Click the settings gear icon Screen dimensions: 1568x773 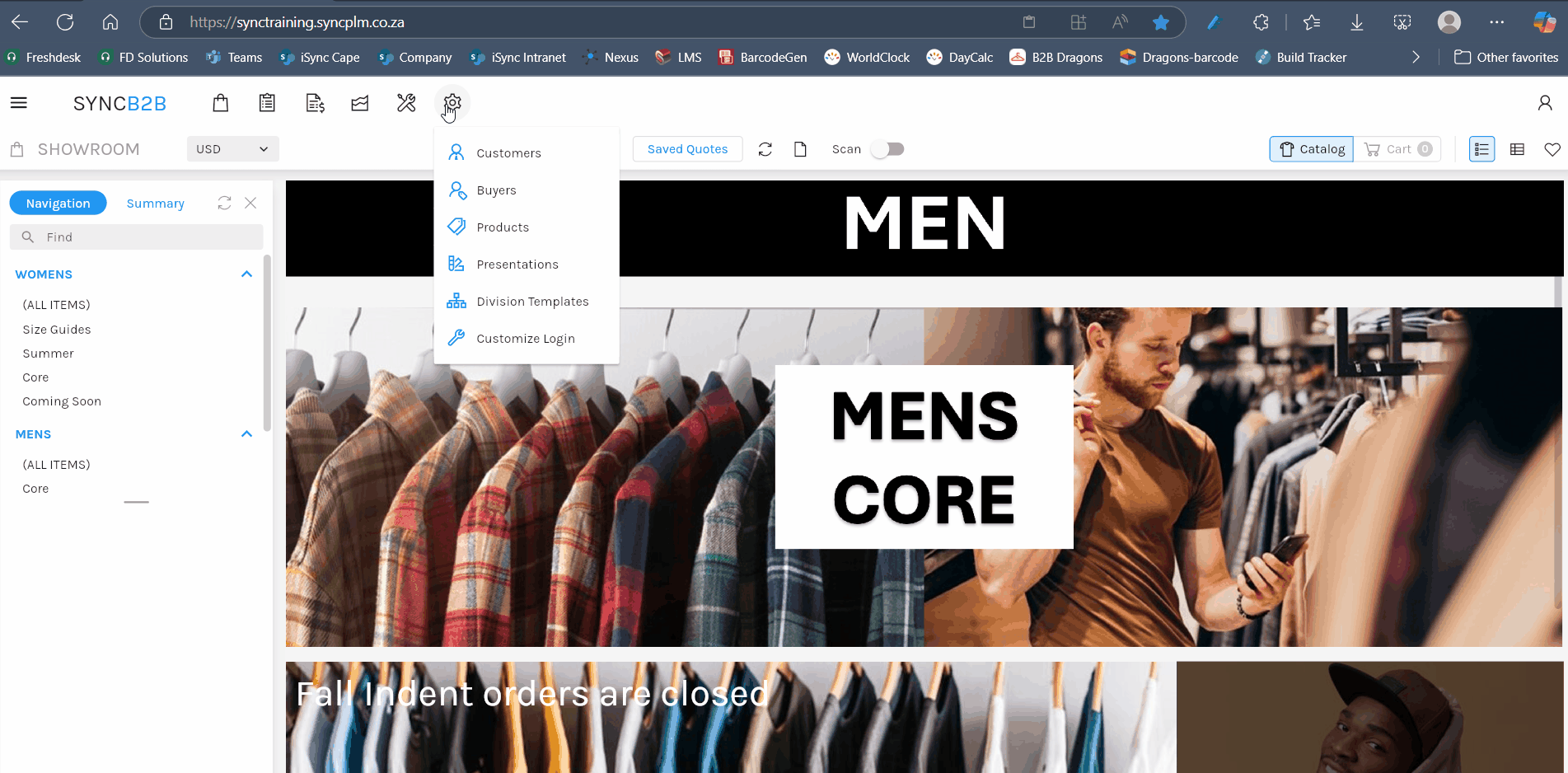(x=452, y=103)
